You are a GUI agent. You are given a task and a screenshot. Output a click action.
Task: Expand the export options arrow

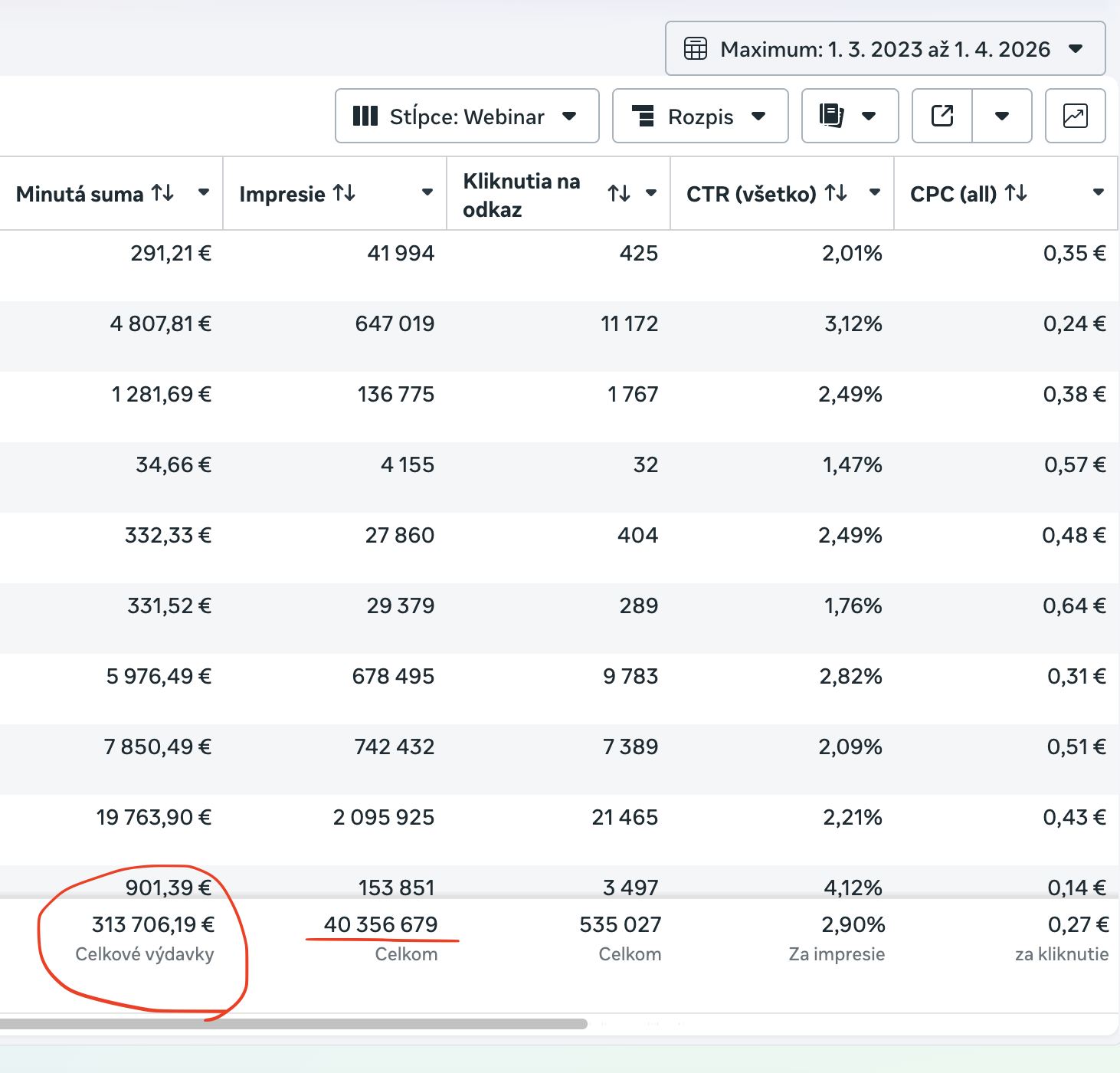click(1001, 116)
